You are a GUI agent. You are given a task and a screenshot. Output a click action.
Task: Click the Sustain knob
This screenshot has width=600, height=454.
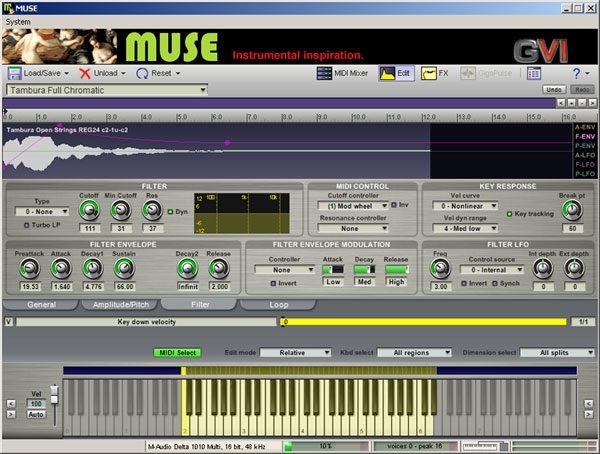coord(124,268)
